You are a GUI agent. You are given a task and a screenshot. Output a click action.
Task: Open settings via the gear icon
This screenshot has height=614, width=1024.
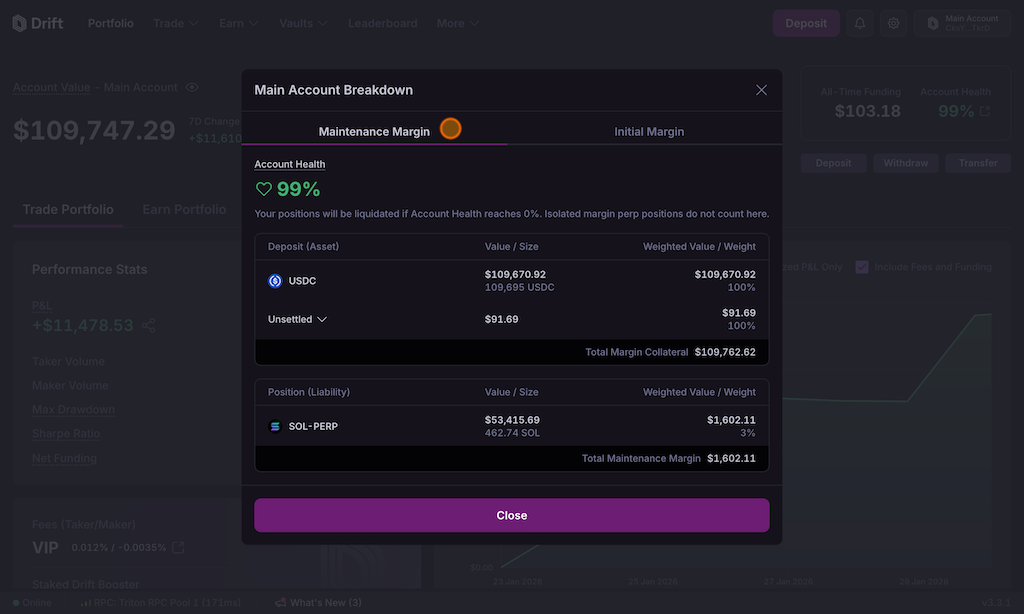[893, 23]
